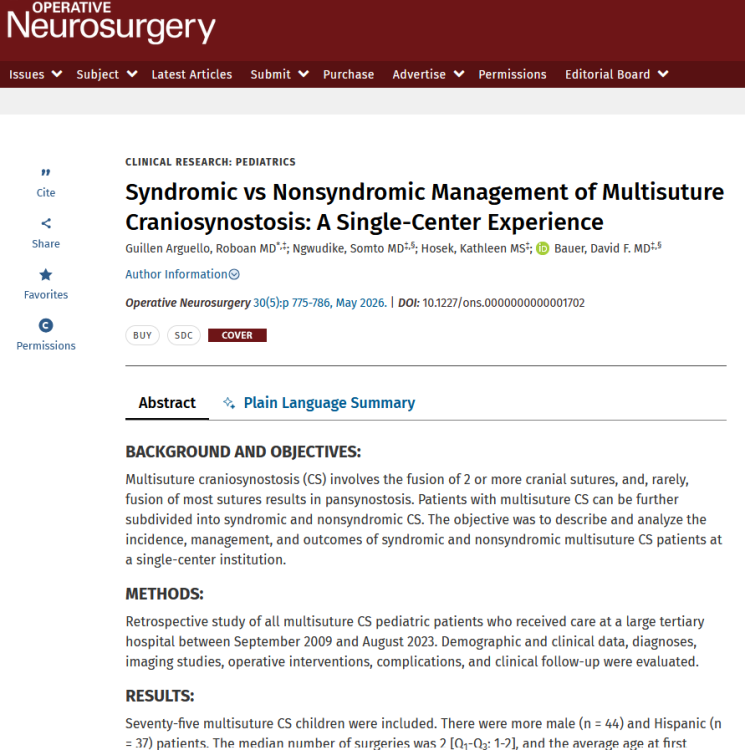Click the Permissions label in sidebar

(x=46, y=346)
